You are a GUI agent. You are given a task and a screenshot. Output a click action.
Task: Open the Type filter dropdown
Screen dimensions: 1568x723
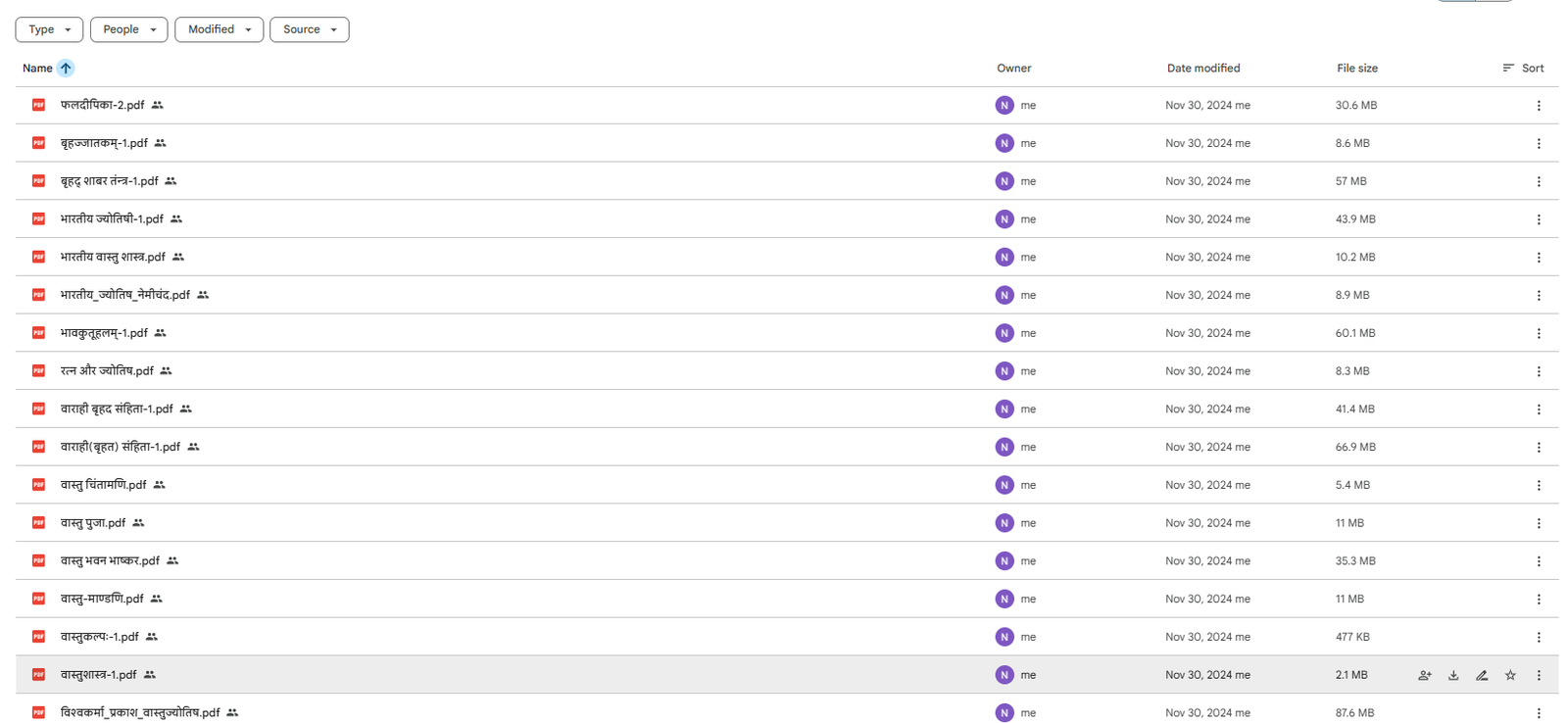[49, 29]
